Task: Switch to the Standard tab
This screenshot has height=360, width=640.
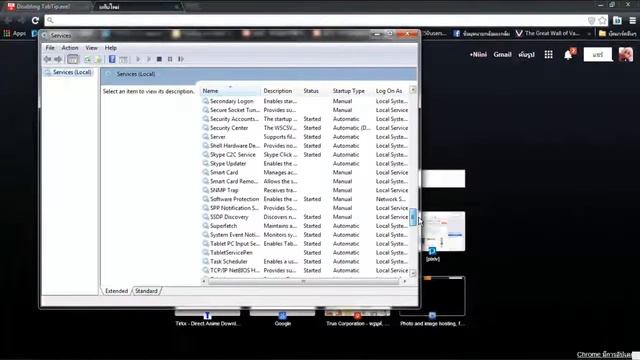Action: coord(146,291)
